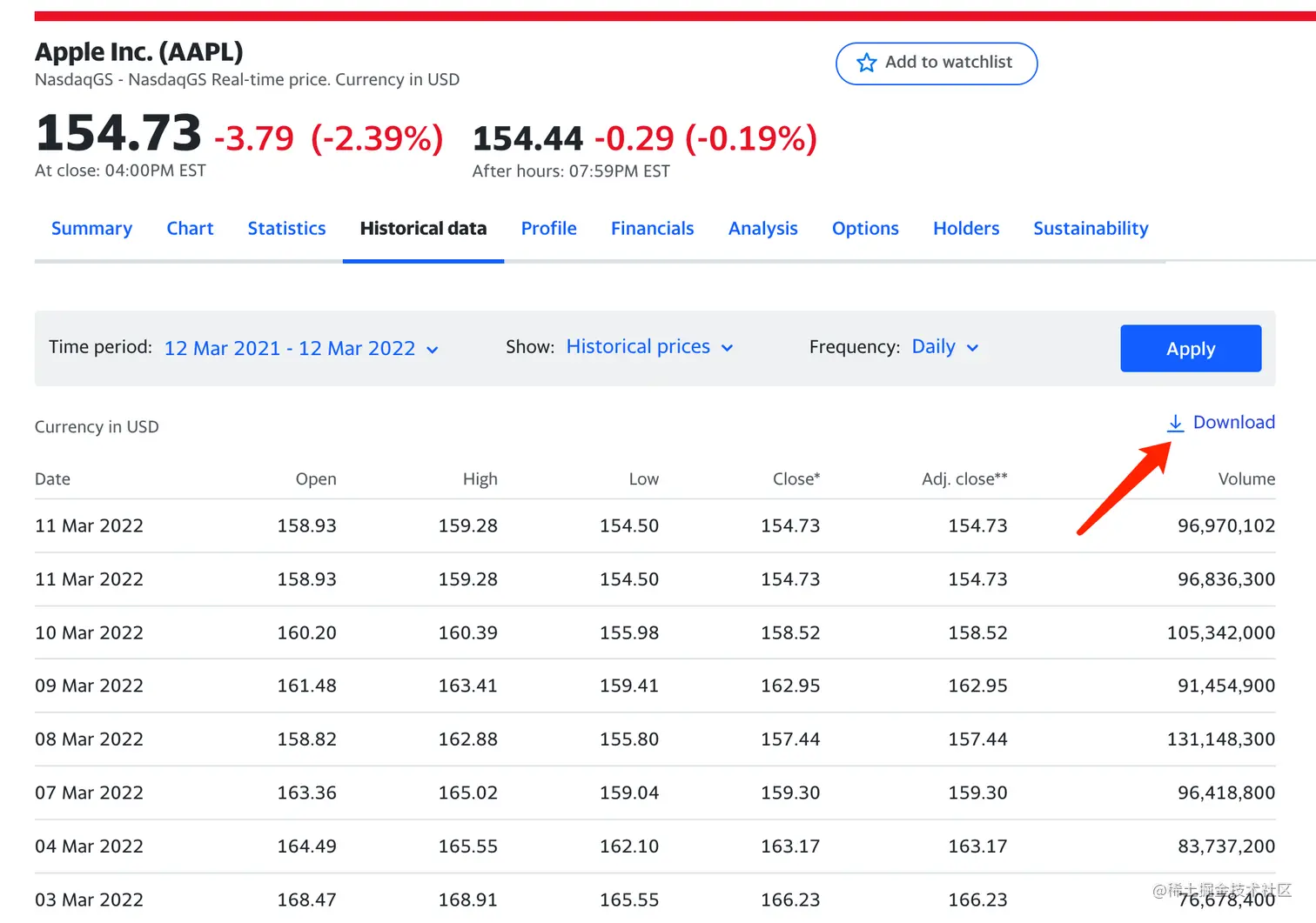Open the Holders tab

coord(966,228)
